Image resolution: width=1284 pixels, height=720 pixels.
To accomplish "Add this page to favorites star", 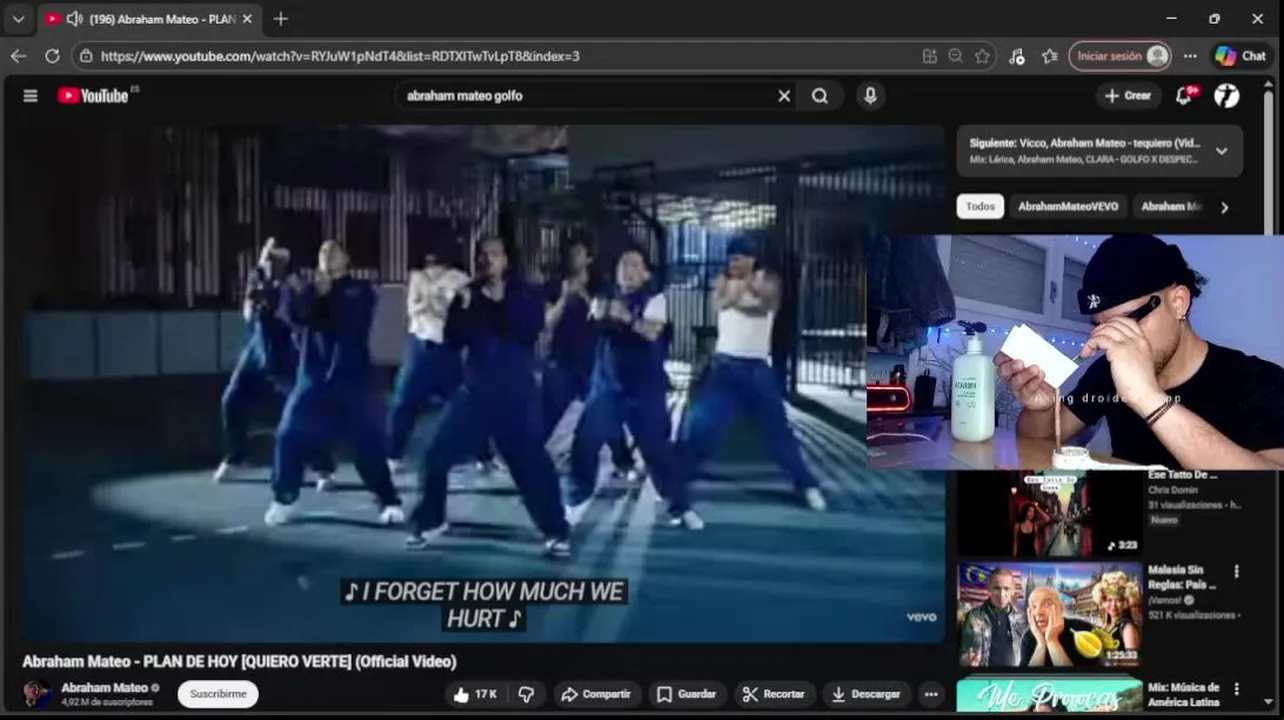I will (x=982, y=56).
